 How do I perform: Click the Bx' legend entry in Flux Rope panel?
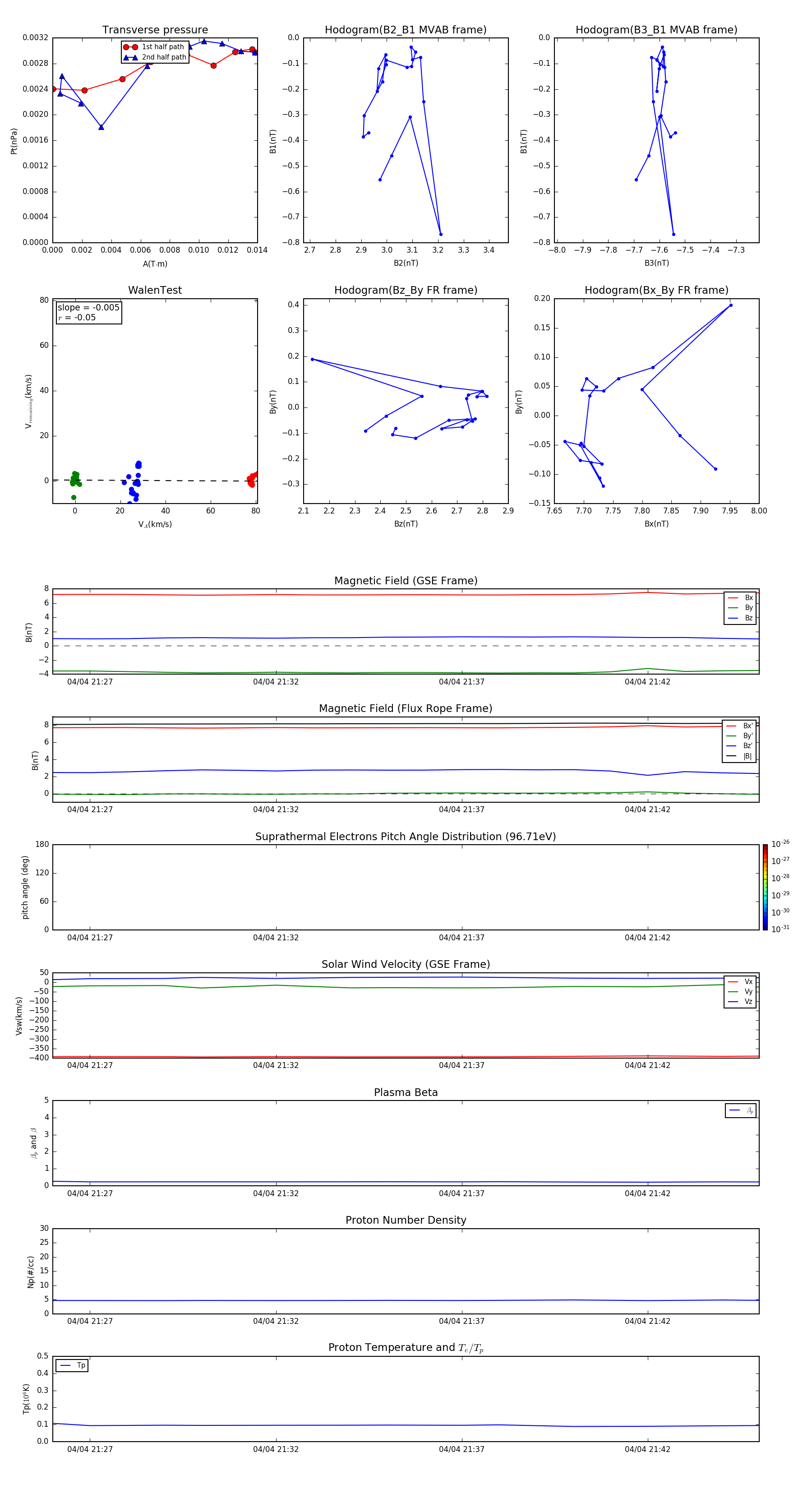(739, 726)
